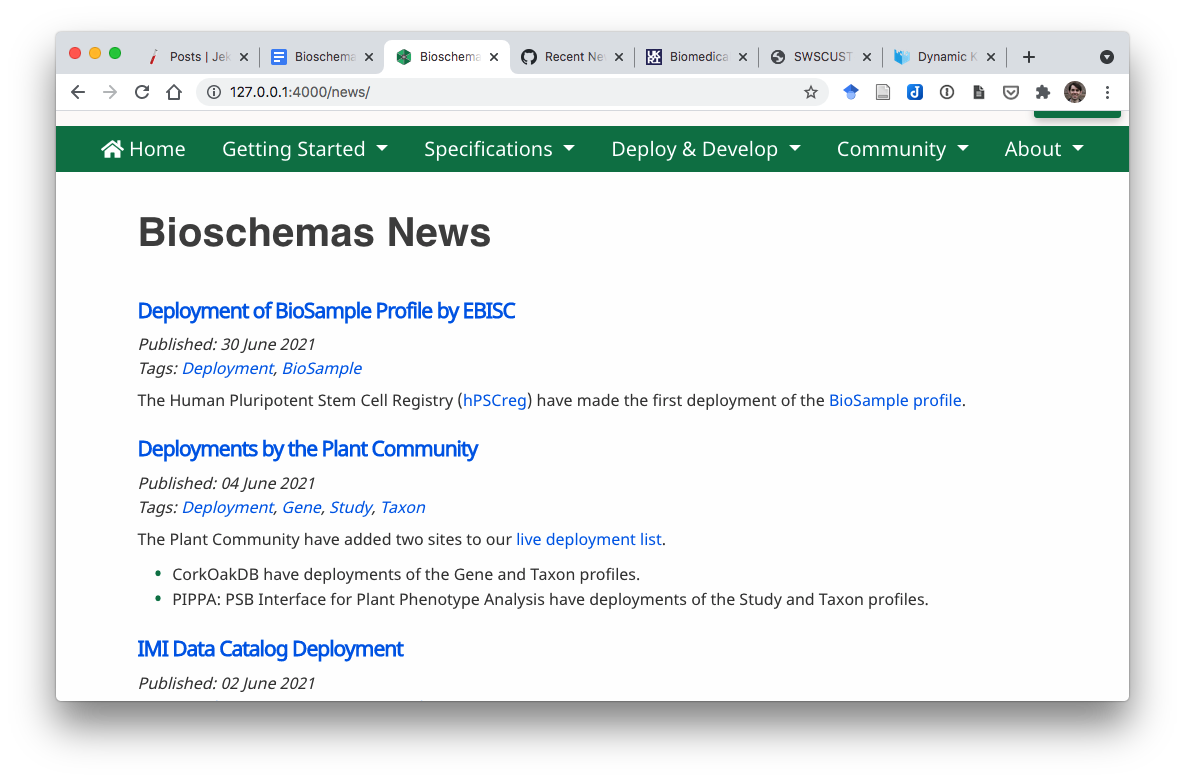Open the Chrome three-dot menu
The height and width of the screenshot is (781, 1185).
[x=1107, y=92]
